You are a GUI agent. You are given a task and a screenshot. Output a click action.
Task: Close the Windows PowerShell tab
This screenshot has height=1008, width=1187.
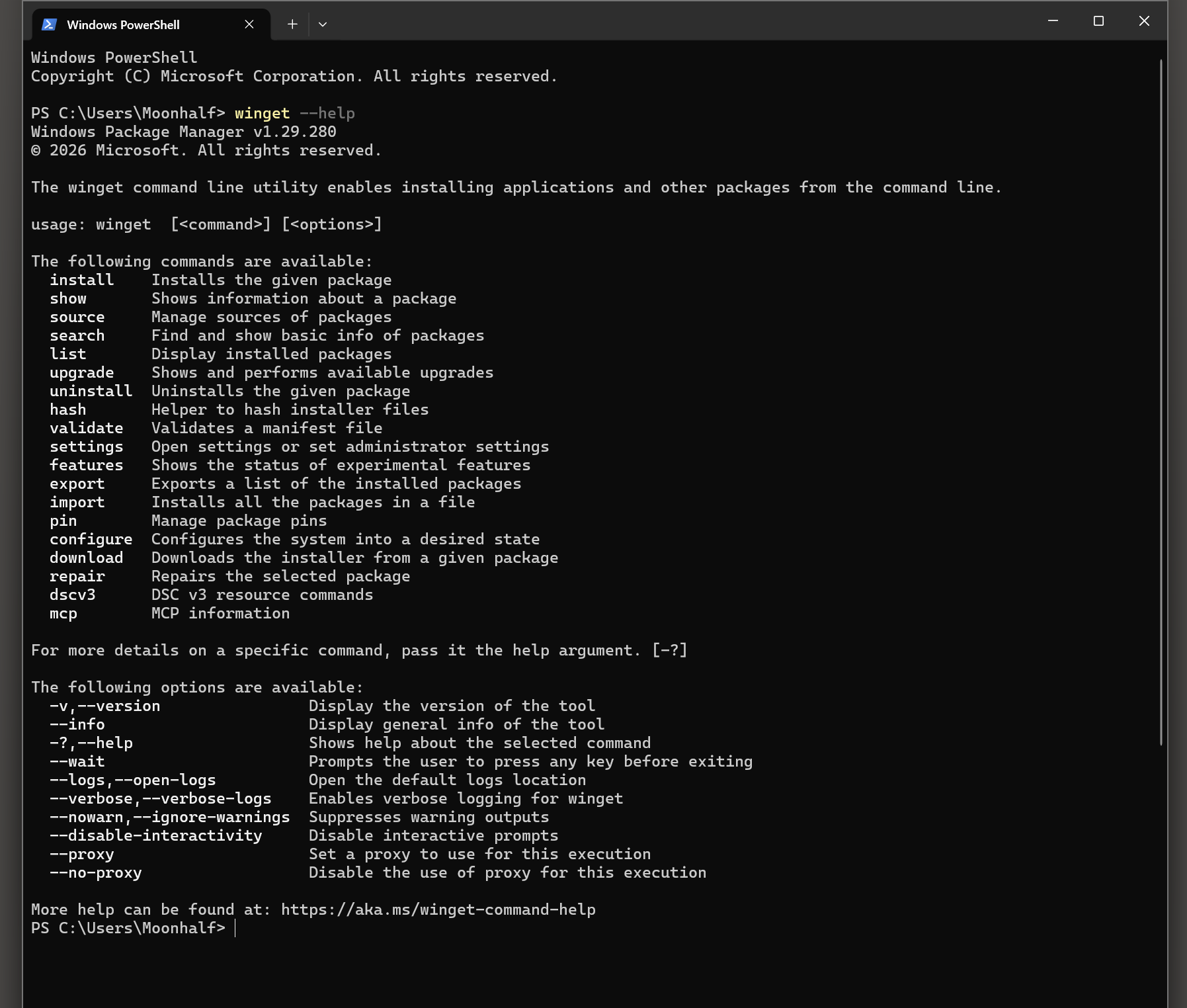pos(249,24)
